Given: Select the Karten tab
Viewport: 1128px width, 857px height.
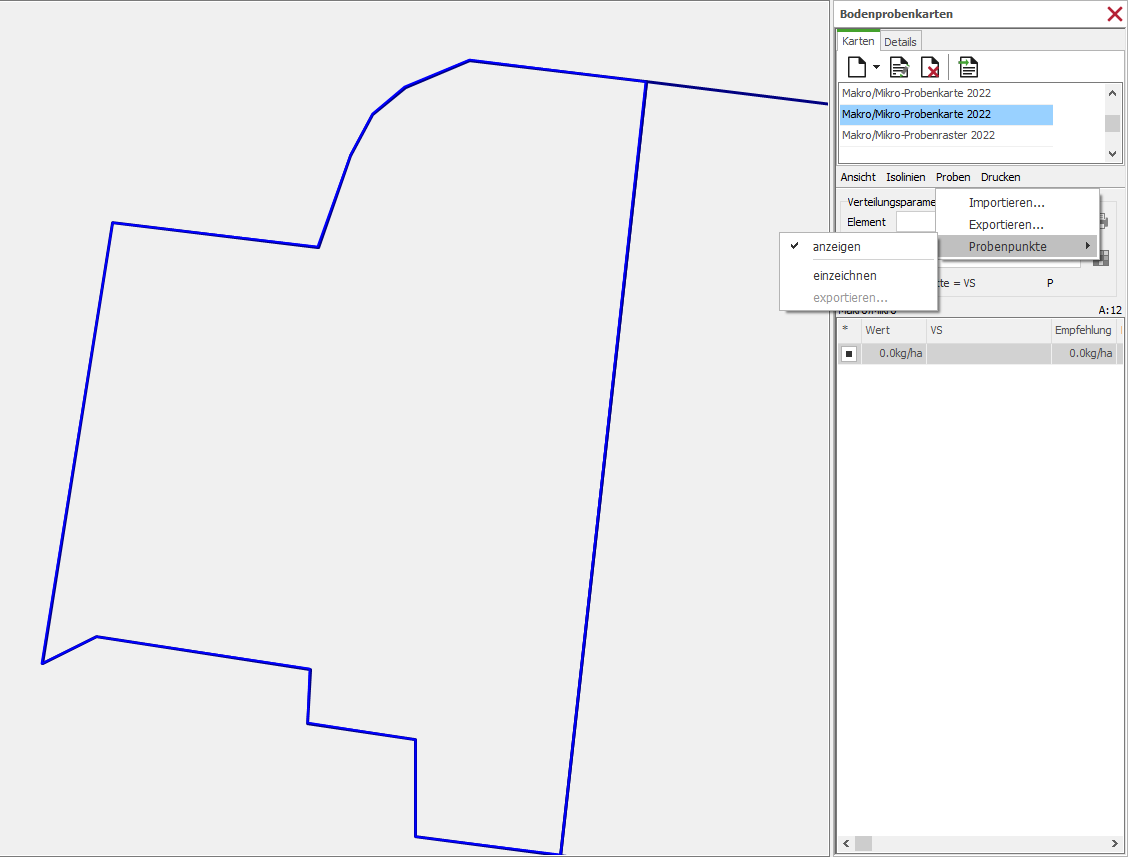Looking at the screenshot, I should coord(858,42).
